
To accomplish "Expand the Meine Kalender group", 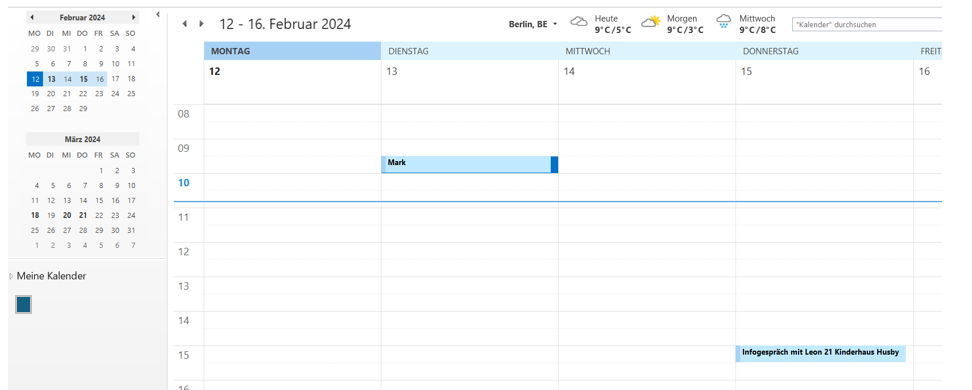I will [x=11, y=277].
